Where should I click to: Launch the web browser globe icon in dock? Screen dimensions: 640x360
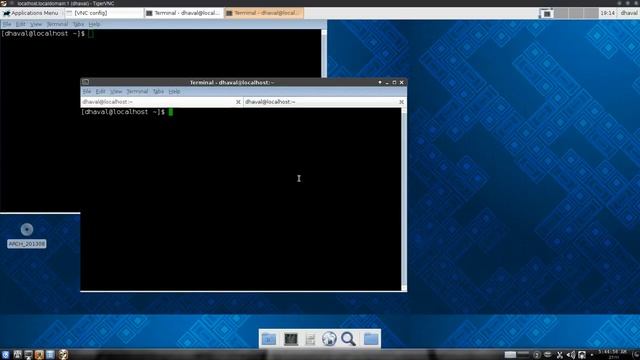pos(329,339)
